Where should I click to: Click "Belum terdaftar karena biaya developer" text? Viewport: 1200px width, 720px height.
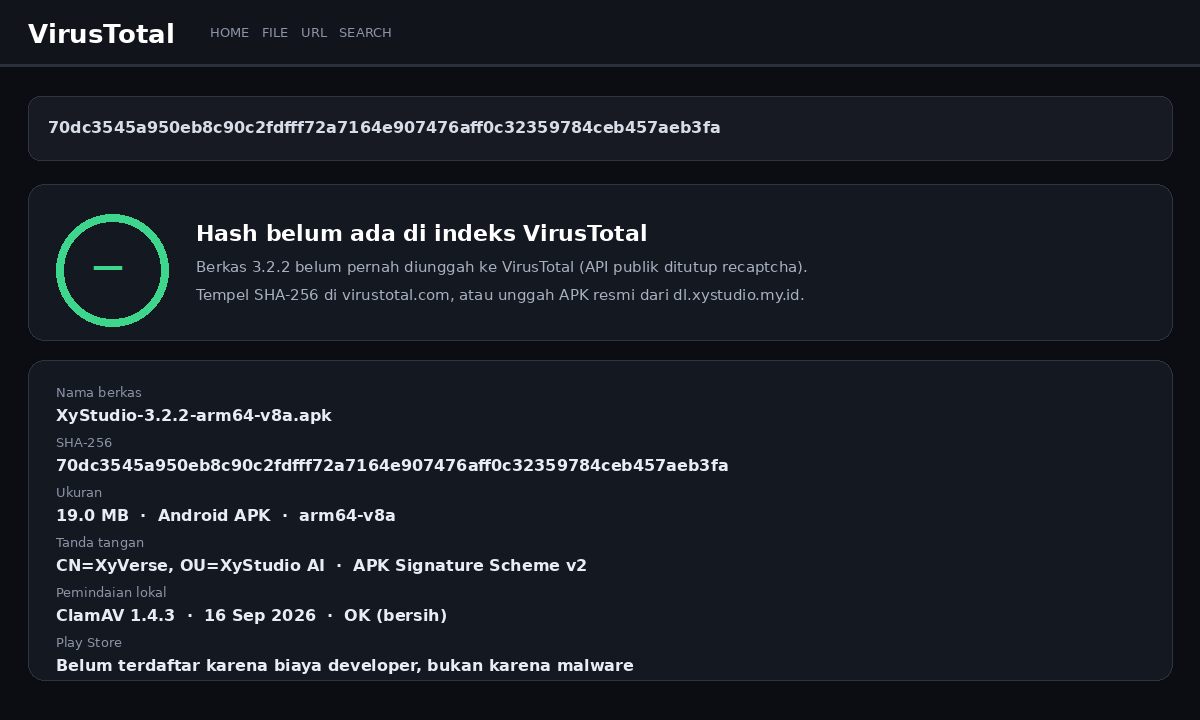click(x=345, y=666)
